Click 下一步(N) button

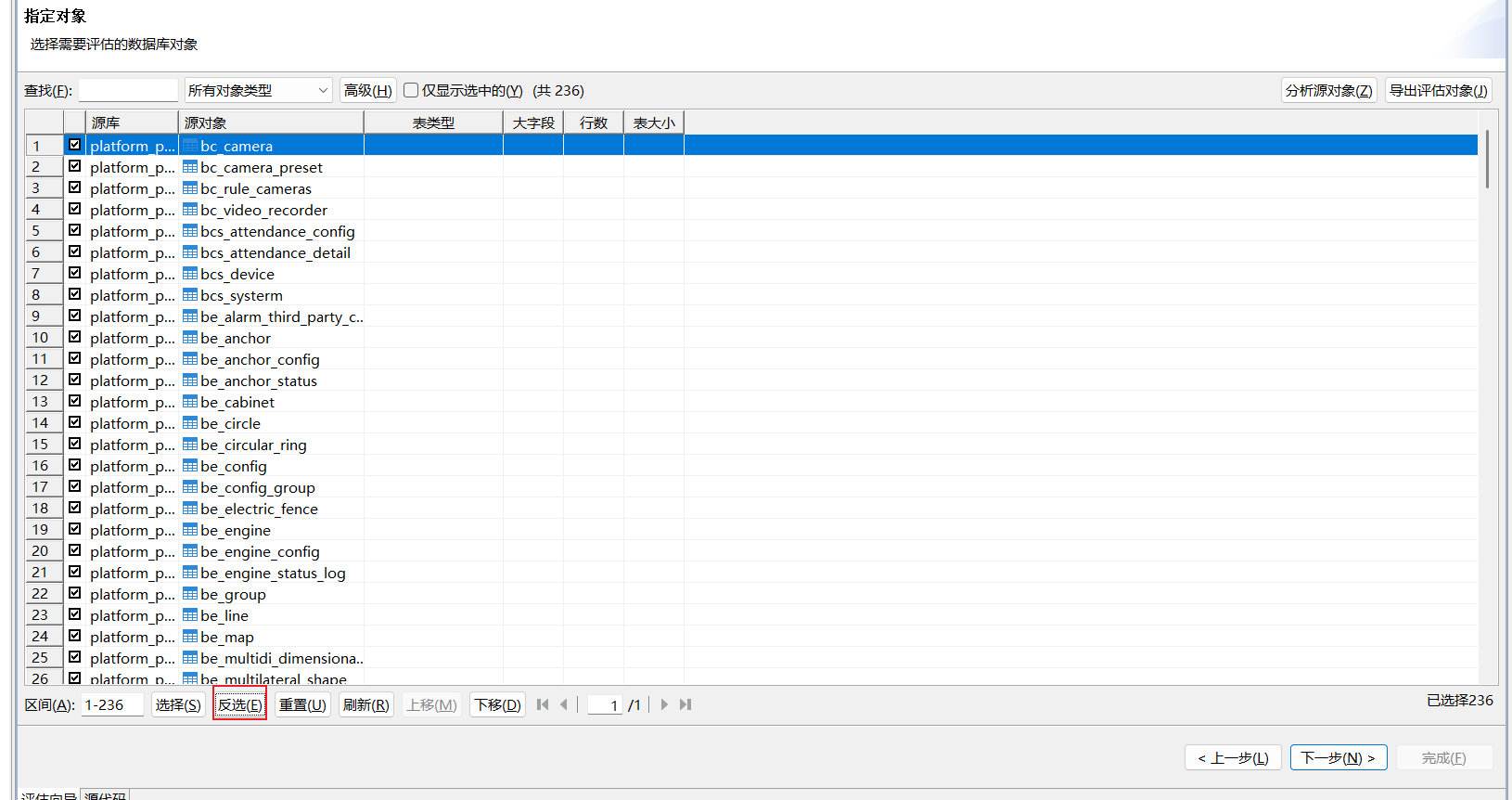[1339, 757]
